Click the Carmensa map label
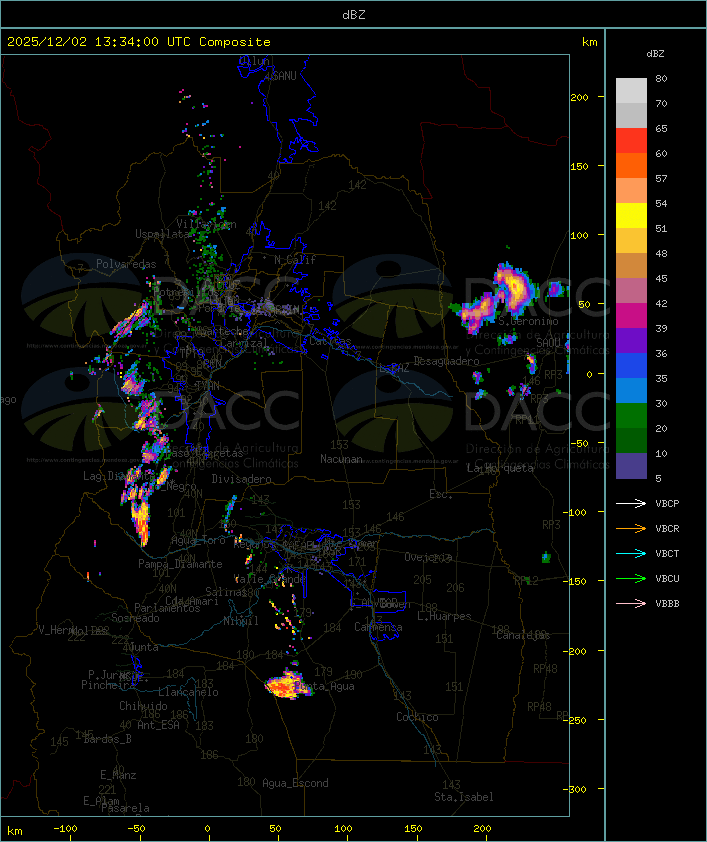The width and height of the screenshot is (707, 842). click(x=378, y=627)
